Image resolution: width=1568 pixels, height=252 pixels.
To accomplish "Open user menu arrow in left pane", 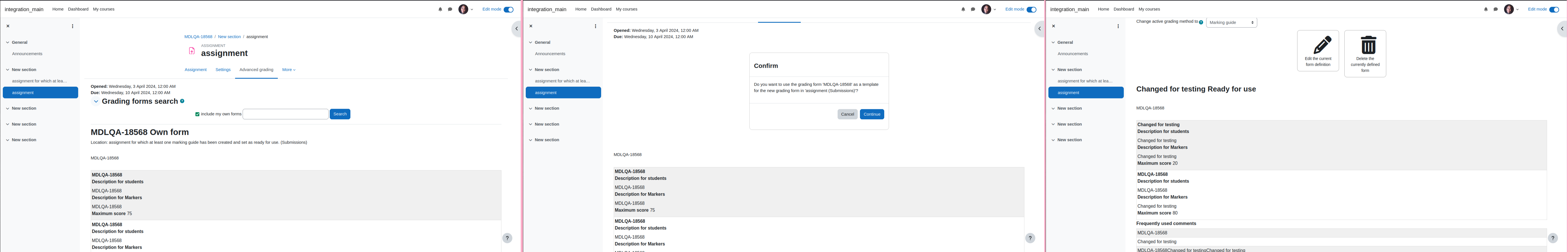I will pyautogui.click(x=472, y=10).
